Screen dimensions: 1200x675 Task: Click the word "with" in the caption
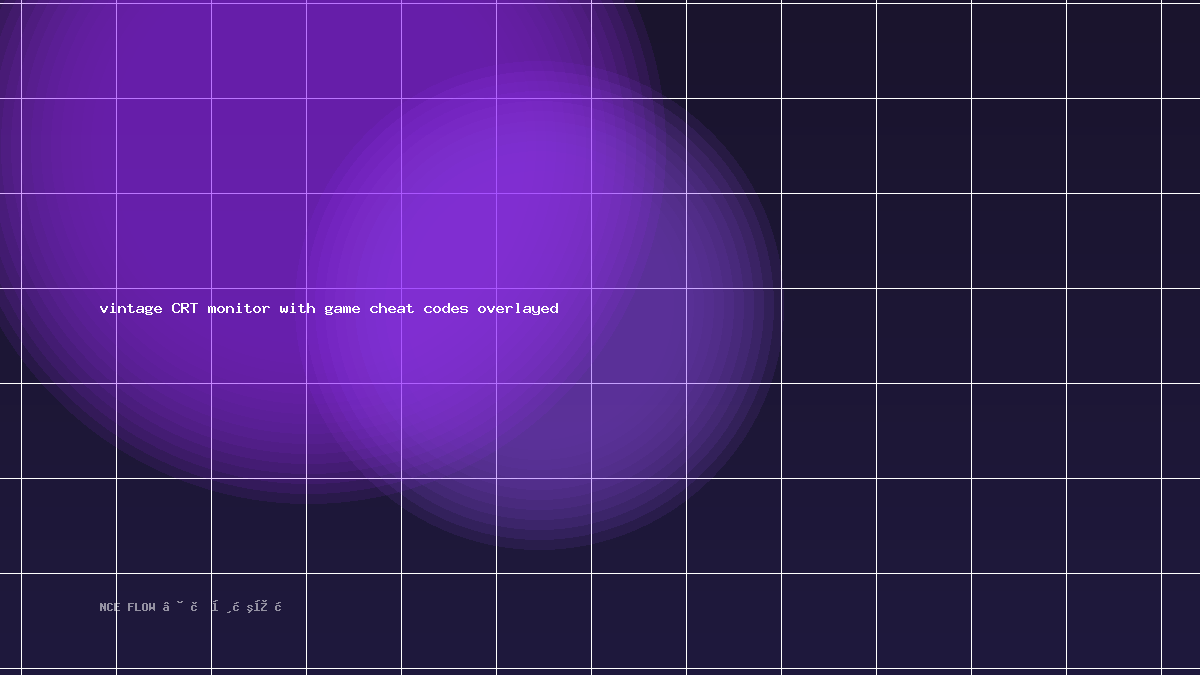pyautogui.click(x=297, y=308)
